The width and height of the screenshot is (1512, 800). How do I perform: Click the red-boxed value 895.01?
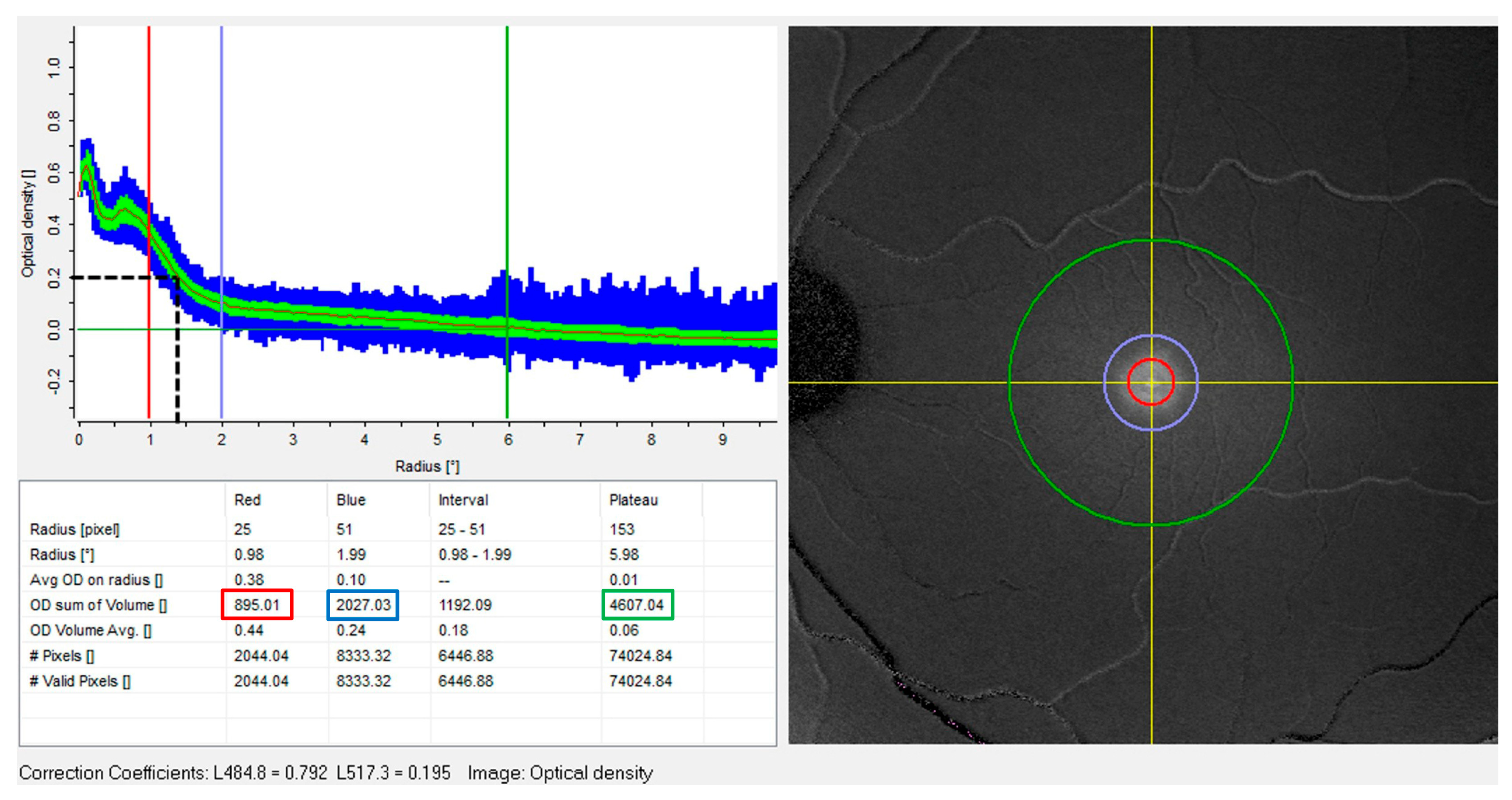pos(257,605)
